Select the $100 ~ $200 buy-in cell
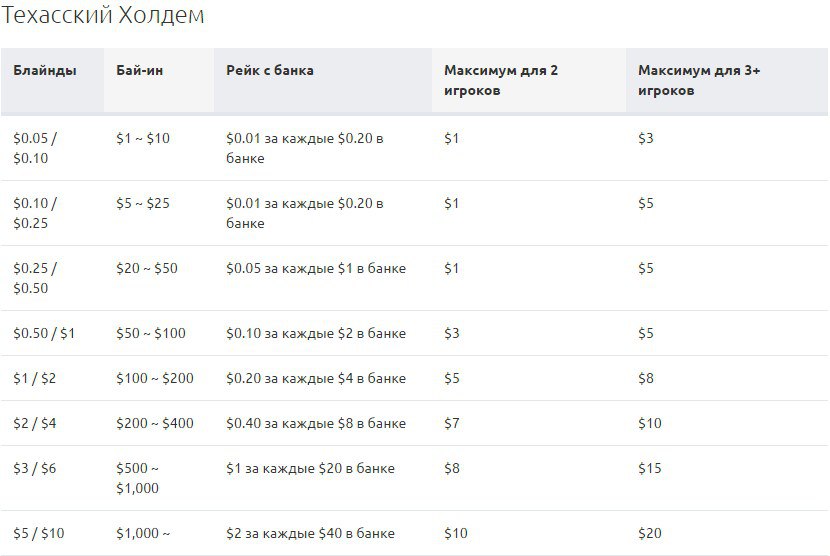This screenshot has height=556, width=830. pyautogui.click(x=155, y=379)
